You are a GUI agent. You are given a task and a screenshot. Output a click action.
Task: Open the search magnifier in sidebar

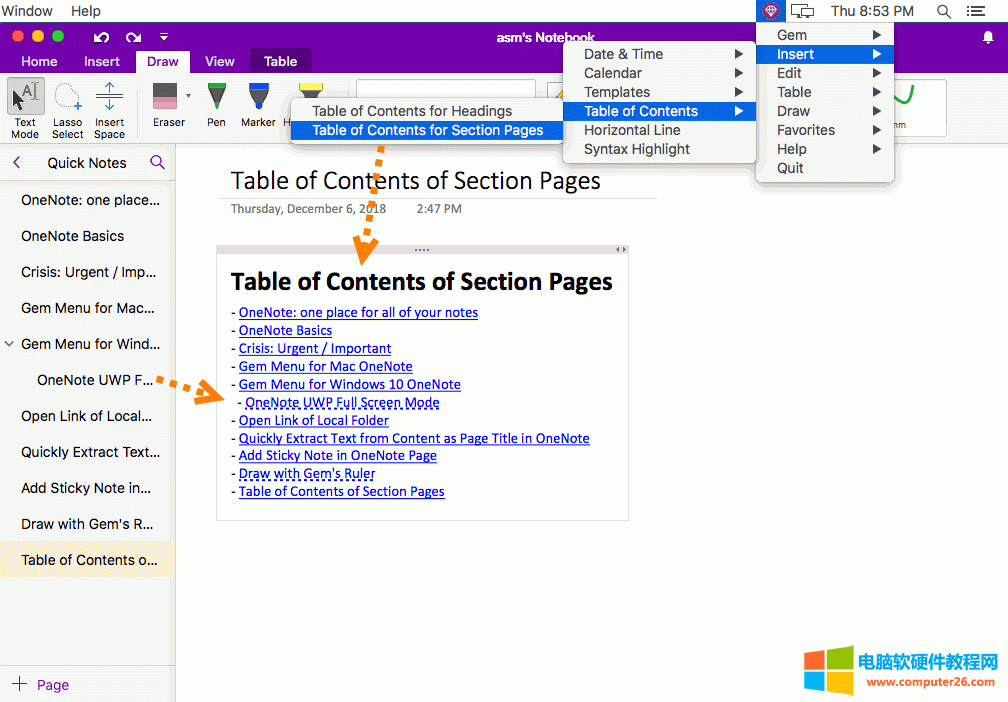click(x=157, y=162)
